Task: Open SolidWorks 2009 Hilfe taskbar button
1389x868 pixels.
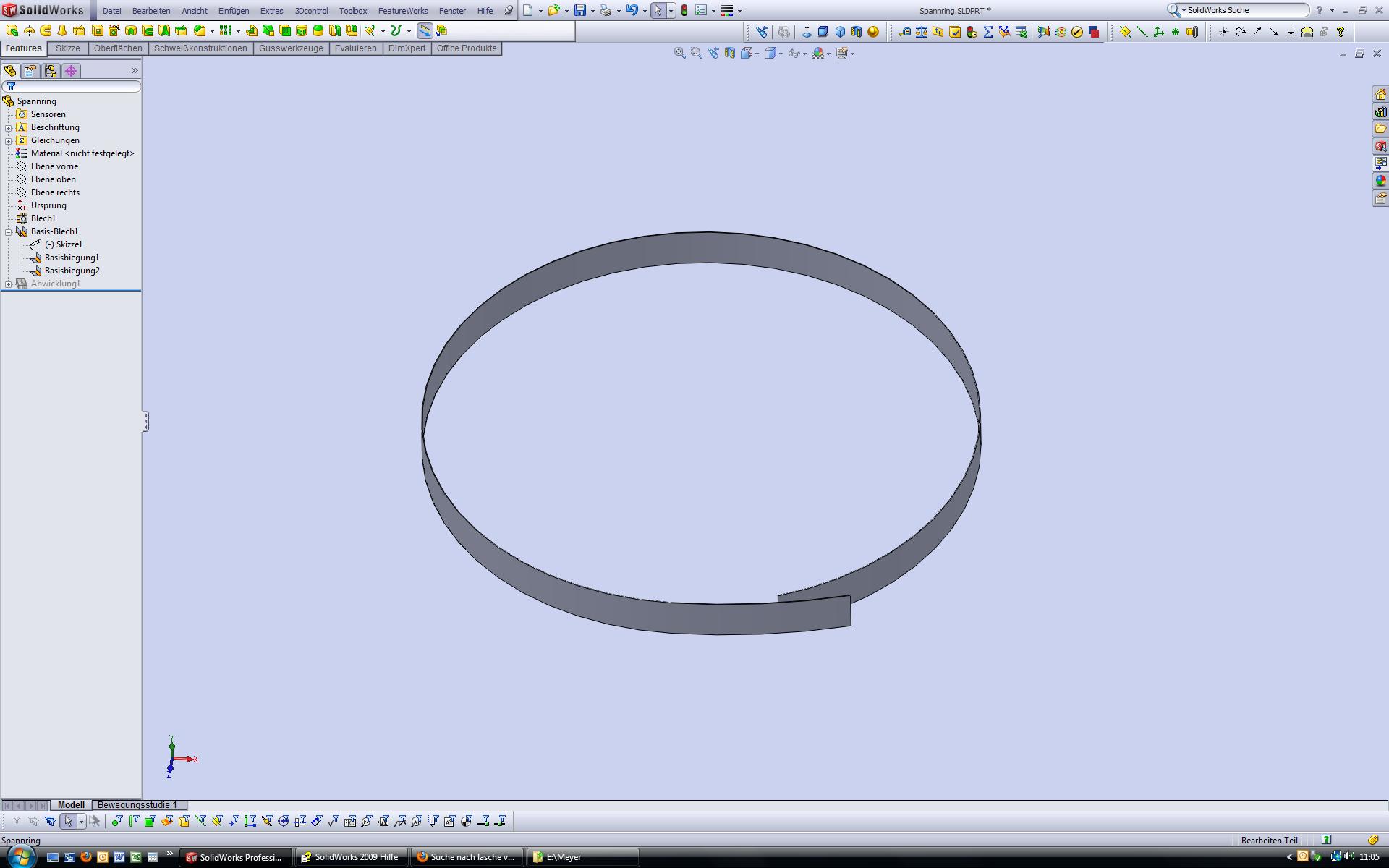Action: pyautogui.click(x=352, y=857)
